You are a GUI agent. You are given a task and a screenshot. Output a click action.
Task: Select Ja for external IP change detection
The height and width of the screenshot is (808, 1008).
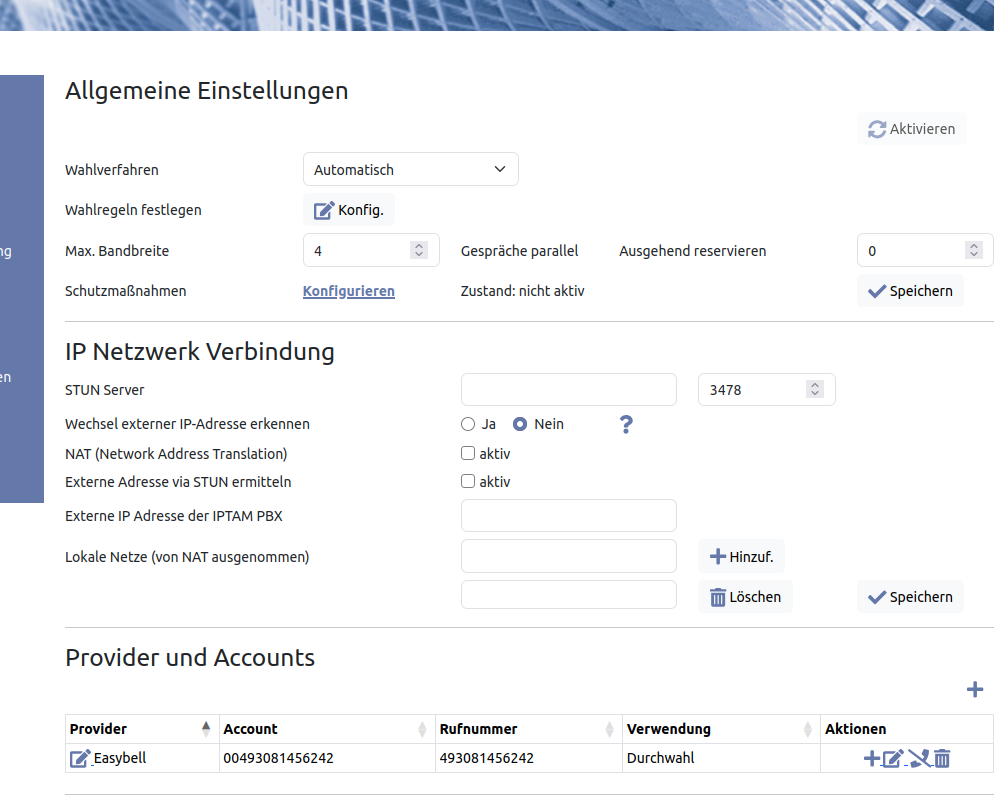468,424
